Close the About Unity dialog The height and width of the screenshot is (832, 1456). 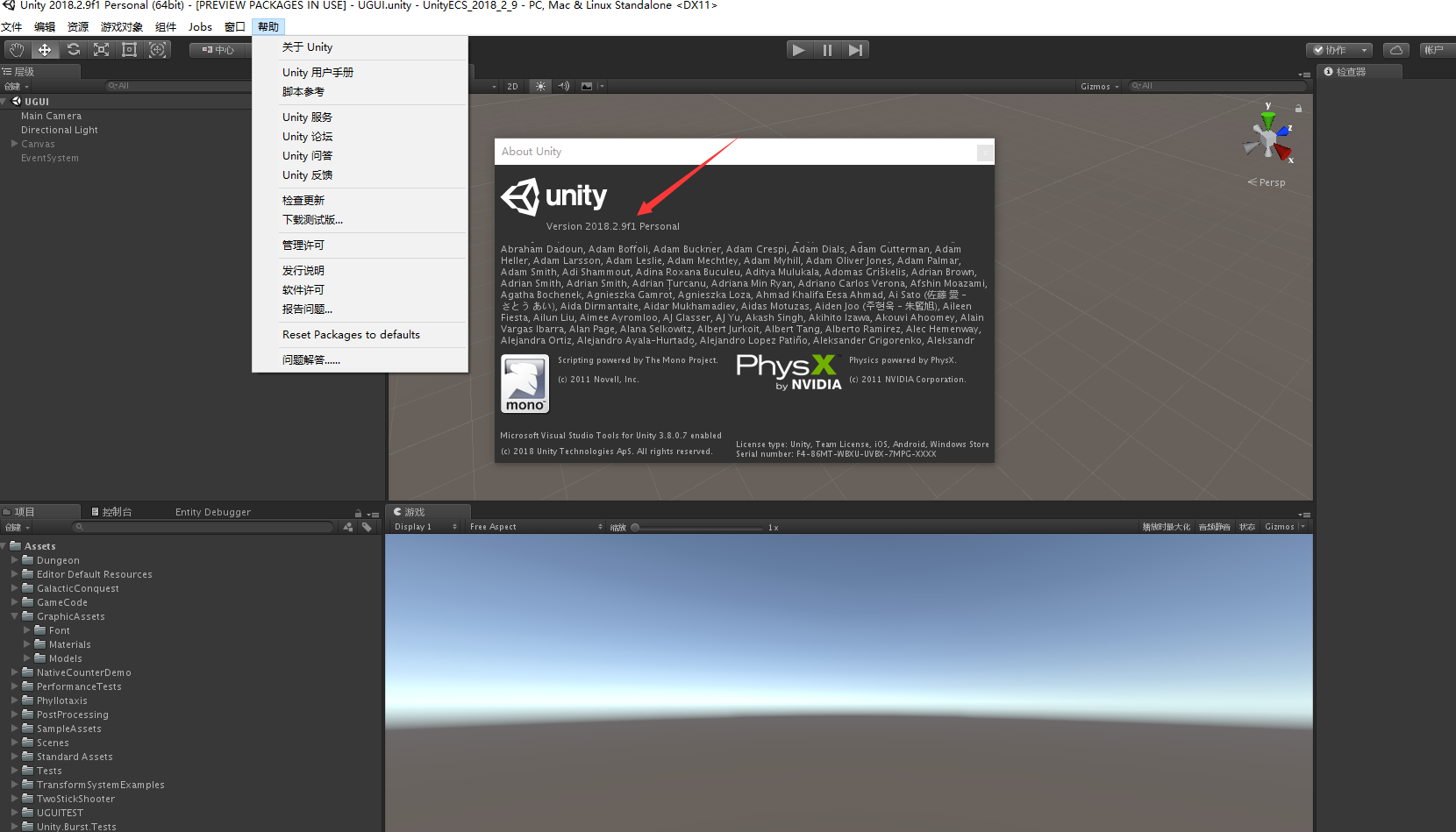tap(985, 153)
